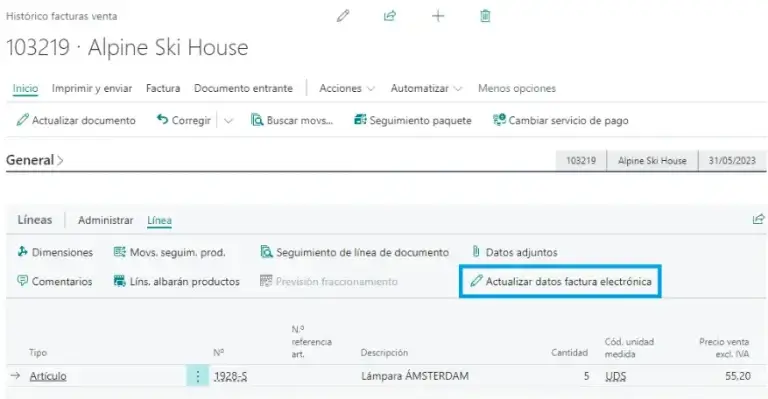Select the Línea tab

click(x=159, y=221)
